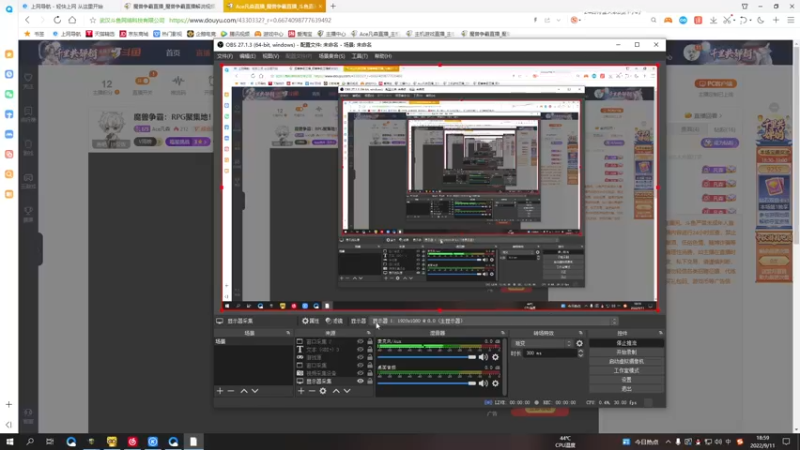800x450 pixels.
Task: Toggle visibility of 视频采集设备 source
Action: pos(360,373)
